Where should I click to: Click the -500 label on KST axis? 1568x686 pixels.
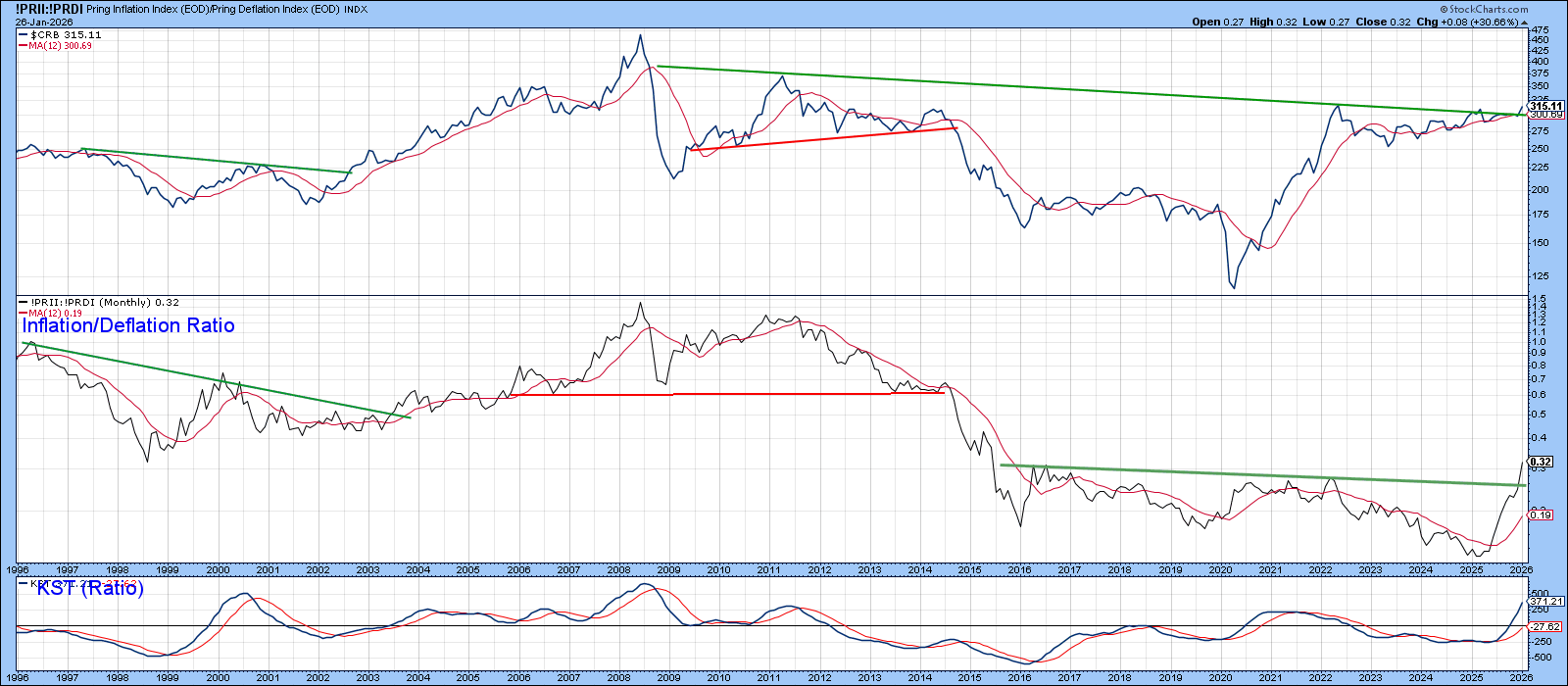1542,658
